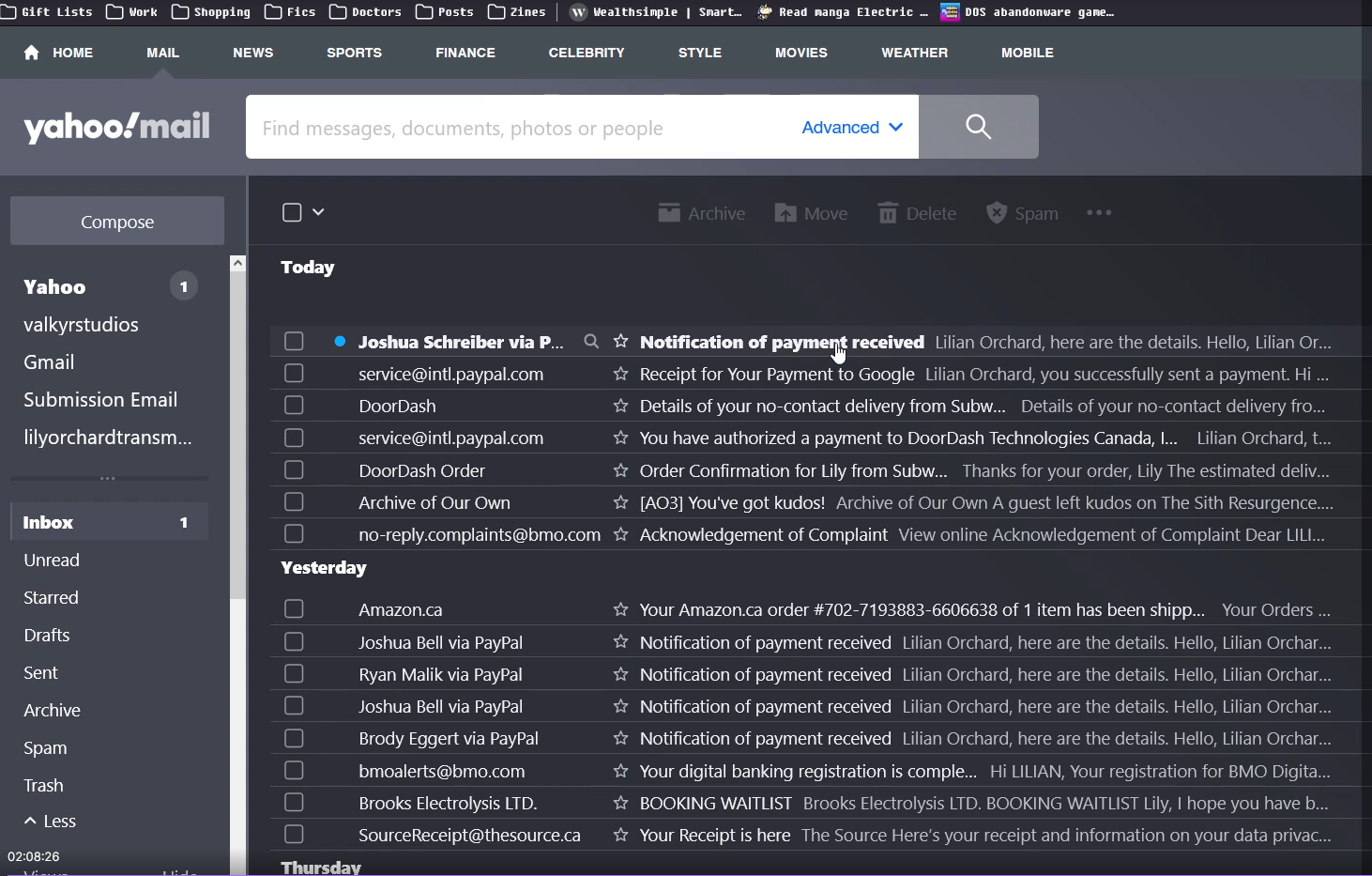Screen dimensions: 1372x876
Task: Click the search messages input field
Action: [521, 127]
